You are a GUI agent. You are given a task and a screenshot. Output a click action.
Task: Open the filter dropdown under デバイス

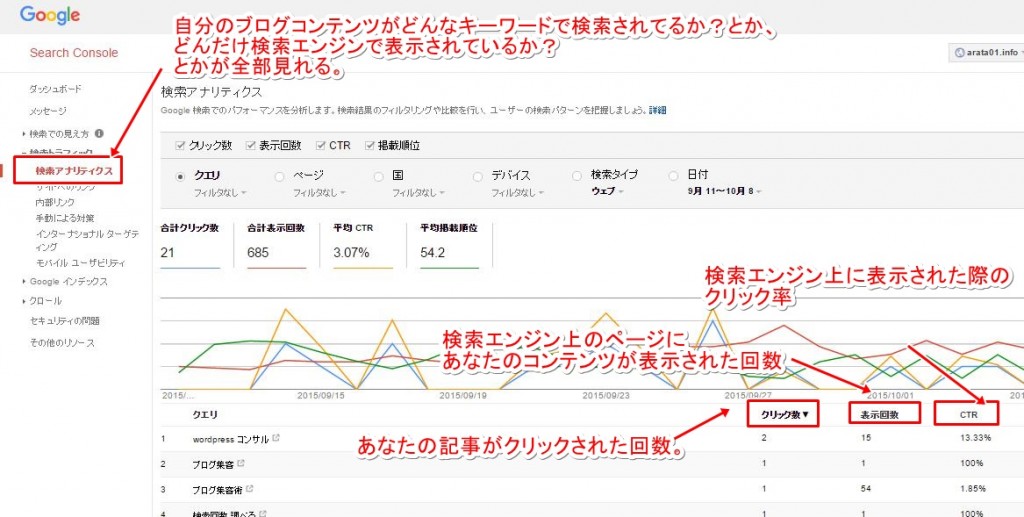pos(517,193)
